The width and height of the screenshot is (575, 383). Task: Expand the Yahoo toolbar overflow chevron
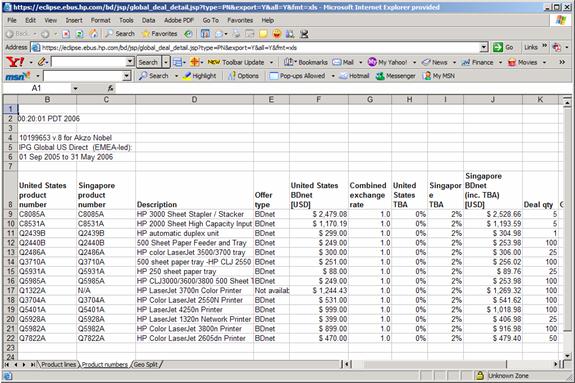(x=562, y=62)
